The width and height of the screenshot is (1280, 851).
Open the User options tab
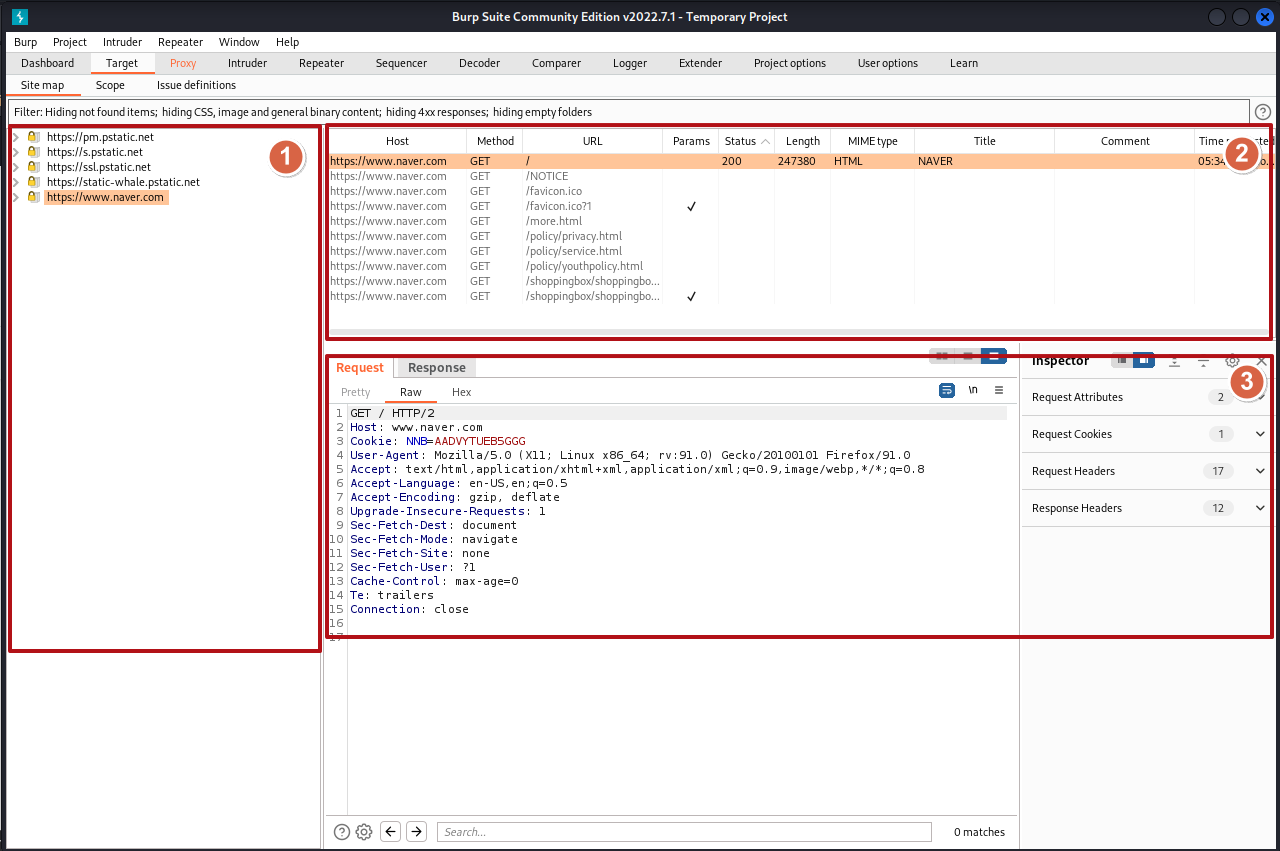pyautogui.click(x=888, y=63)
